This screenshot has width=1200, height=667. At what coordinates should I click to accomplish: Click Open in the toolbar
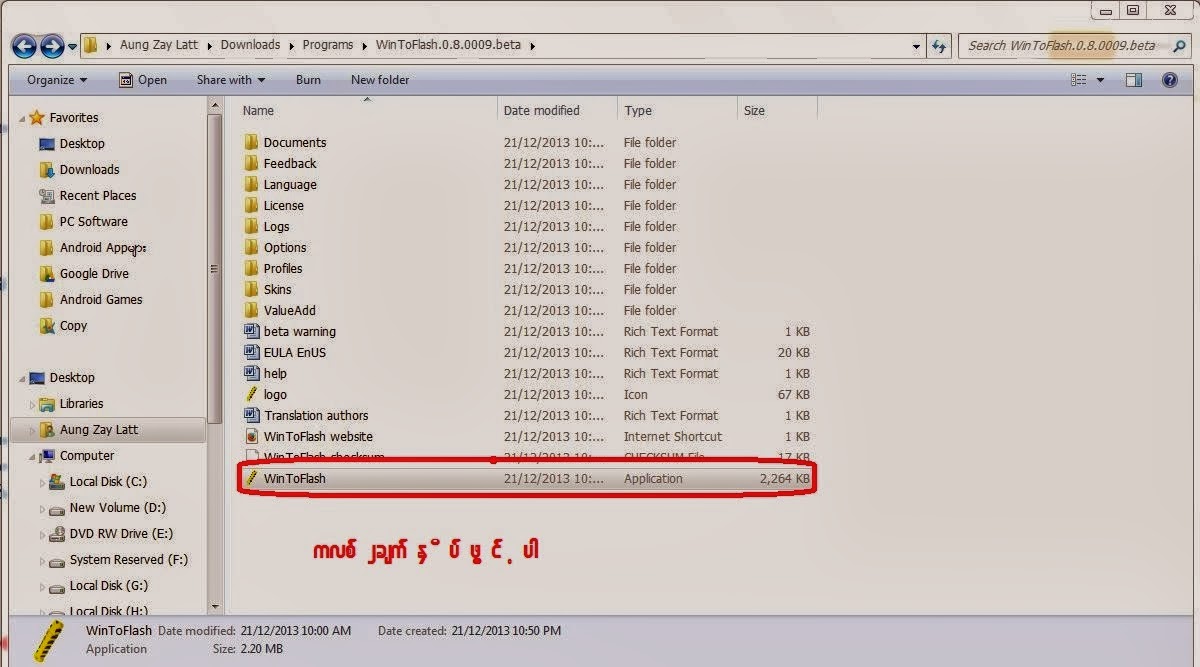click(142, 80)
